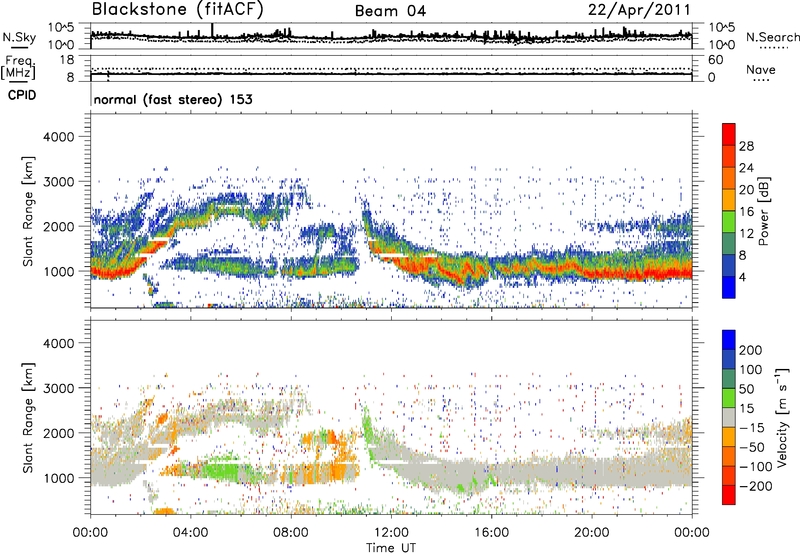Click the 16 tick on Power colorbar
Image resolution: width=800 pixels, height=554 pixels.
pos(746,212)
